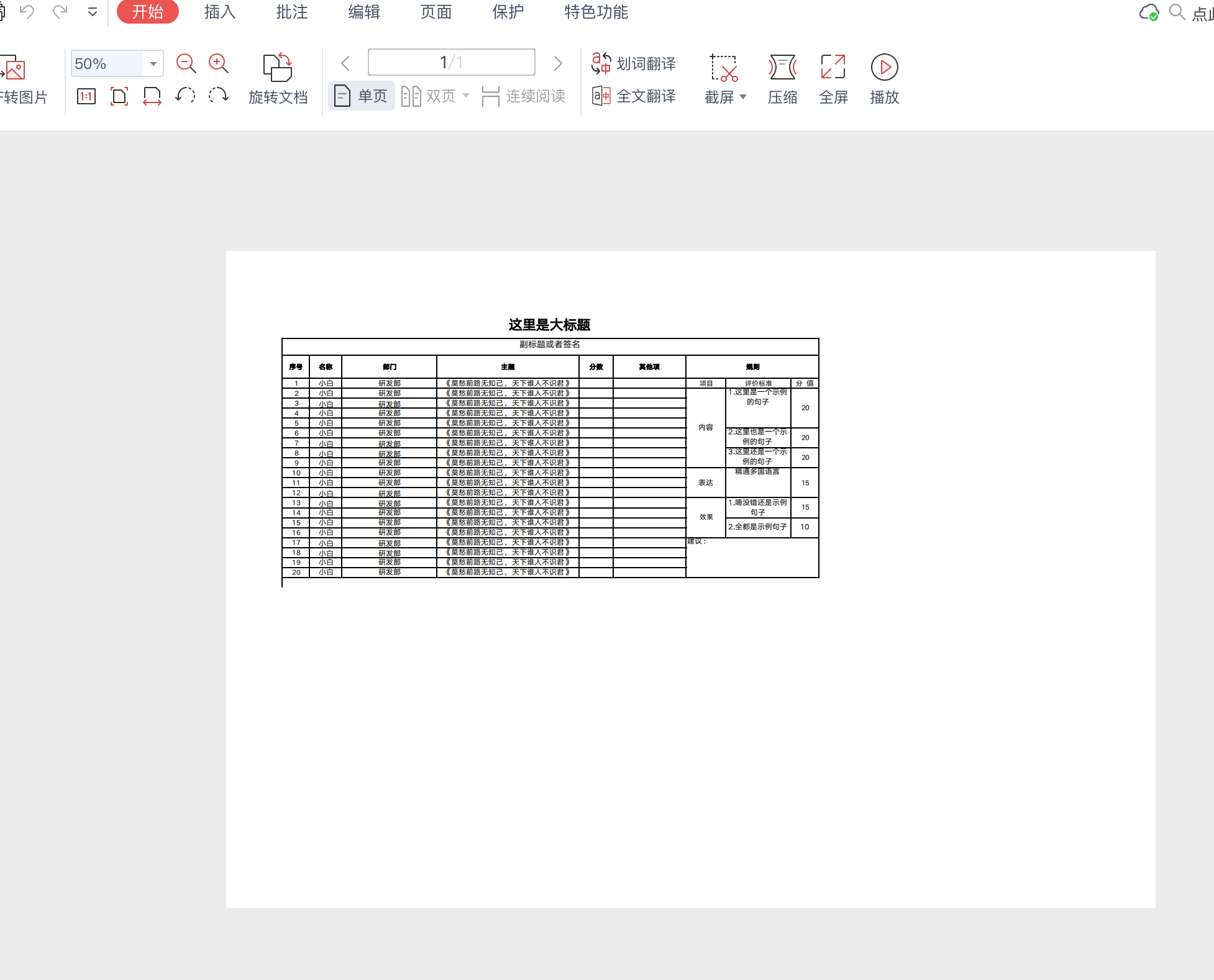Expand the 截屏 dropdown arrow
This screenshot has width=1214, height=980.
coord(743,97)
